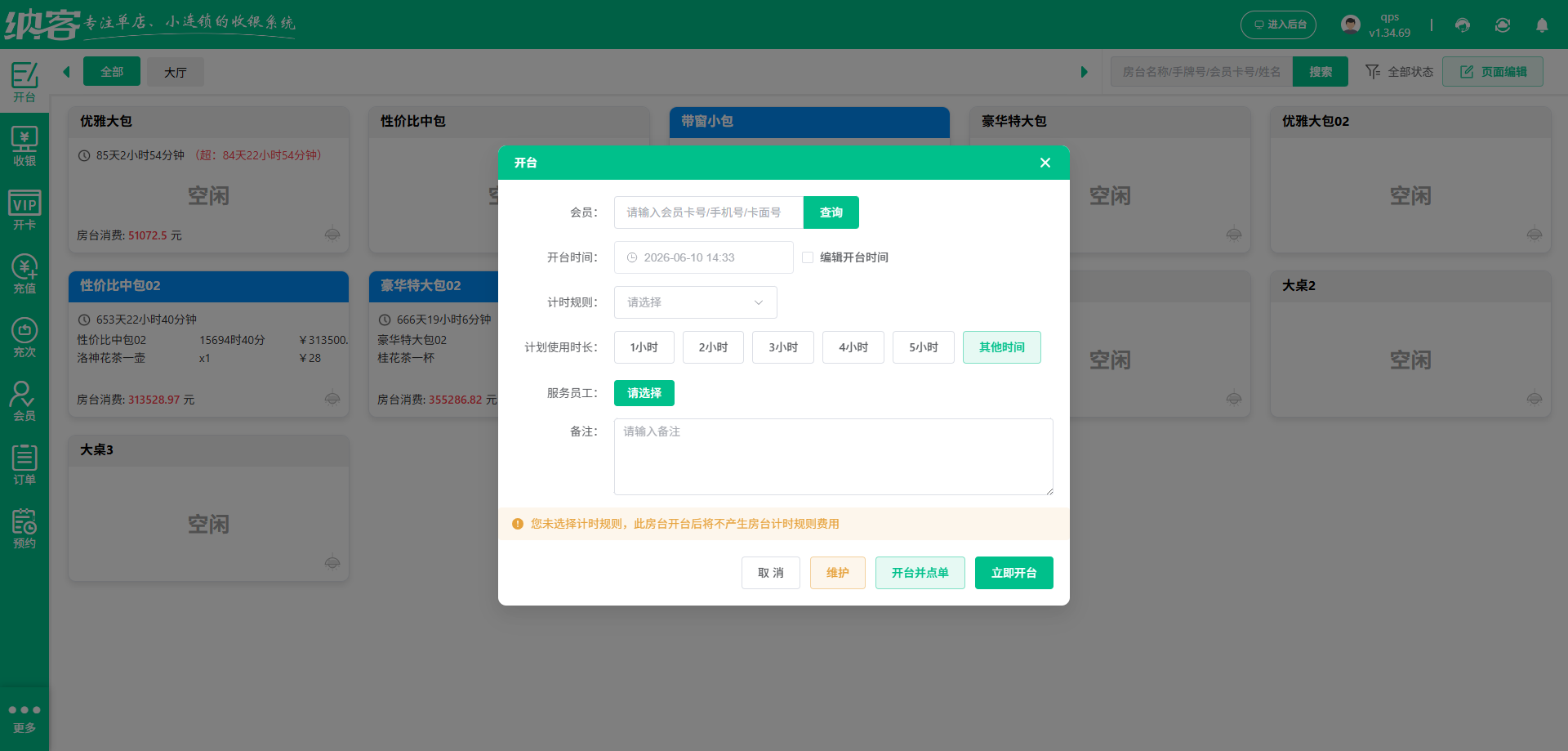Click service bell icon on 豪华特大包 card
The width and height of the screenshot is (1568, 751).
(1234, 235)
